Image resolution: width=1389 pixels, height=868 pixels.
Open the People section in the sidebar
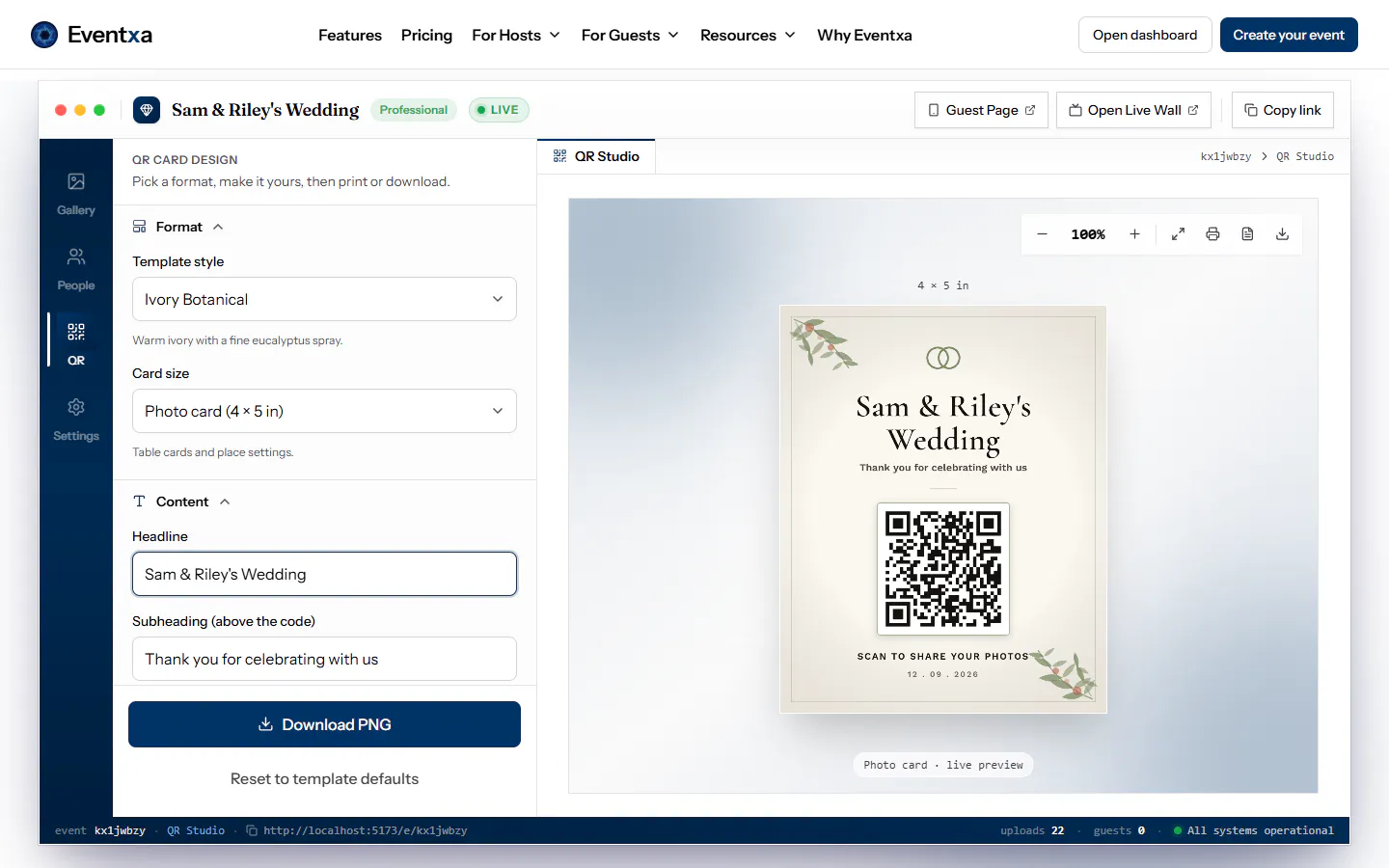pyautogui.click(x=76, y=269)
